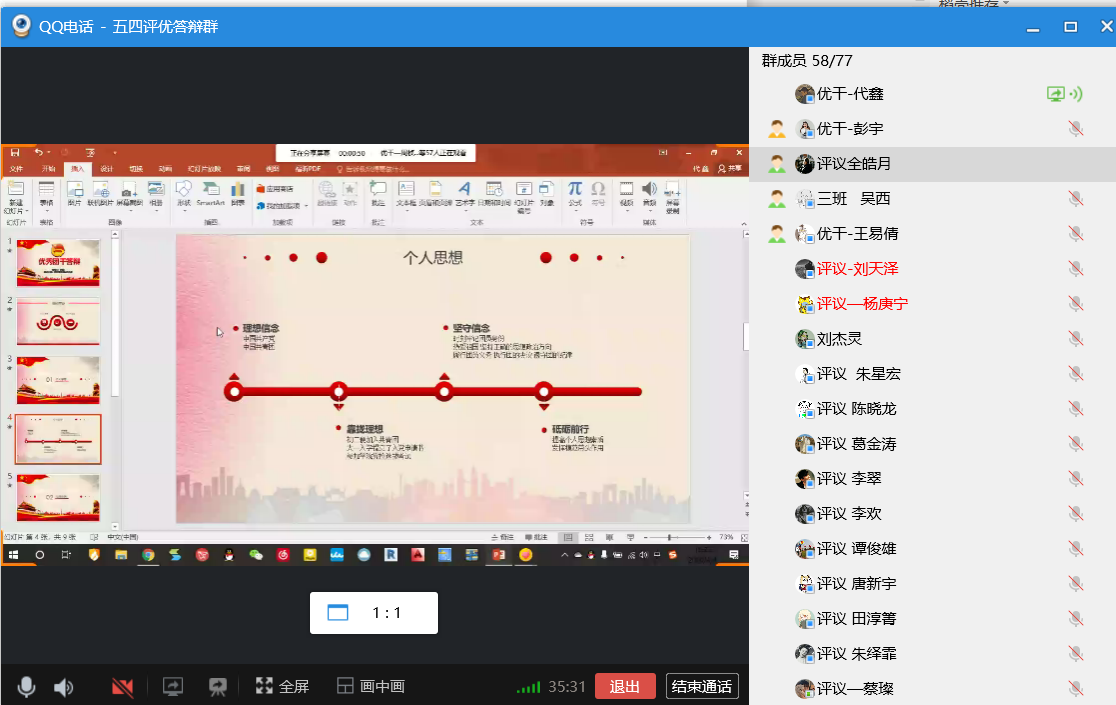Screen dimensions: 1116x705
Task: Open the presentation whiteboard icon in call bar
Action: coord(218,687)
